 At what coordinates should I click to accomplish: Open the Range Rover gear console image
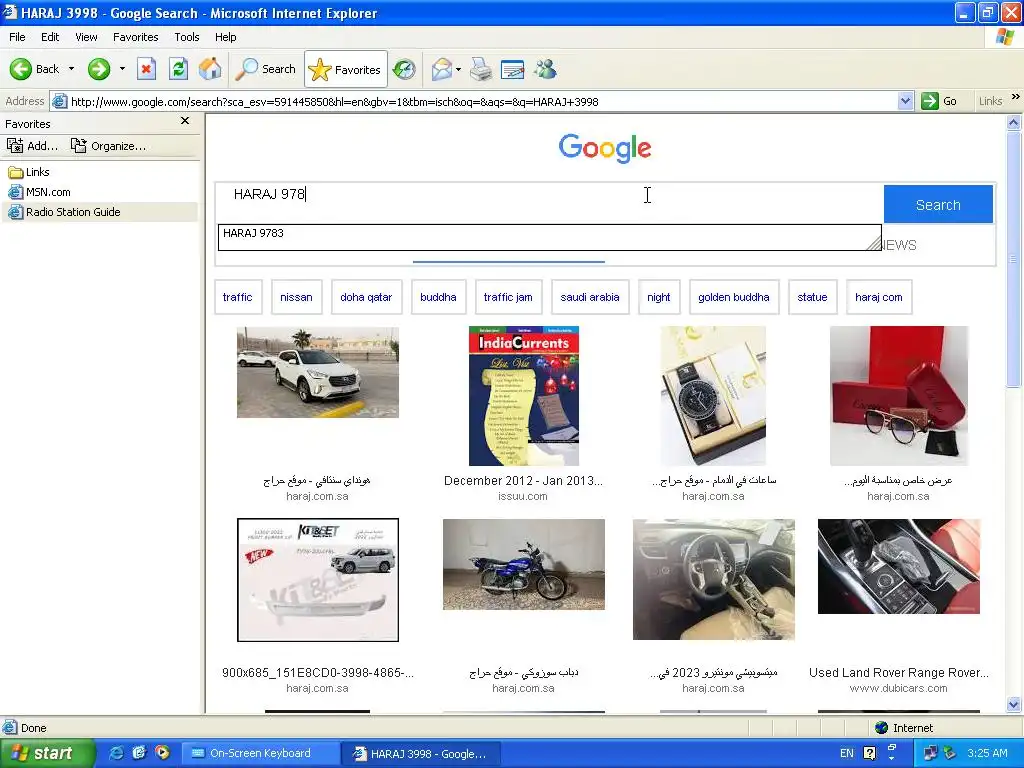(899, 566)
